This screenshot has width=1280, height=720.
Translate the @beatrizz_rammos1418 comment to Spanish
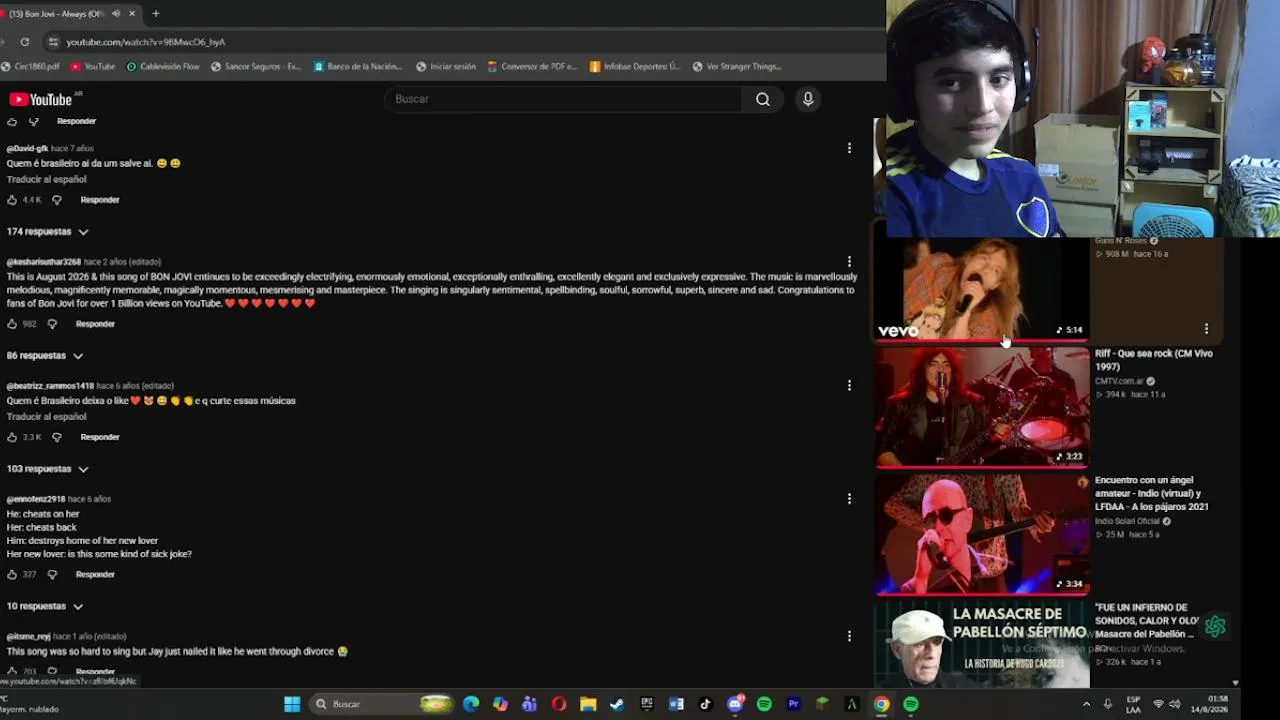(x=47, y=417)
